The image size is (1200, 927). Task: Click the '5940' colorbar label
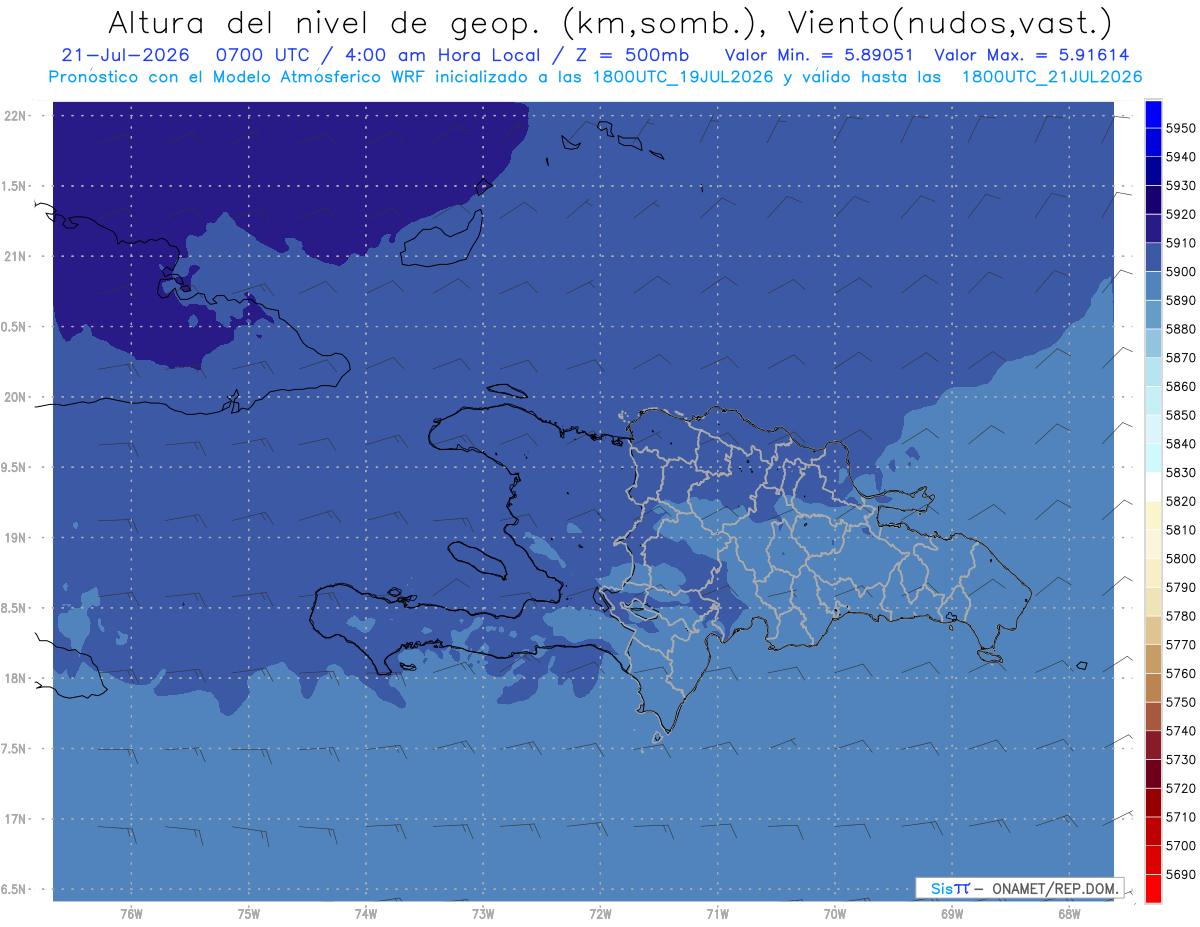point(1180,157)
